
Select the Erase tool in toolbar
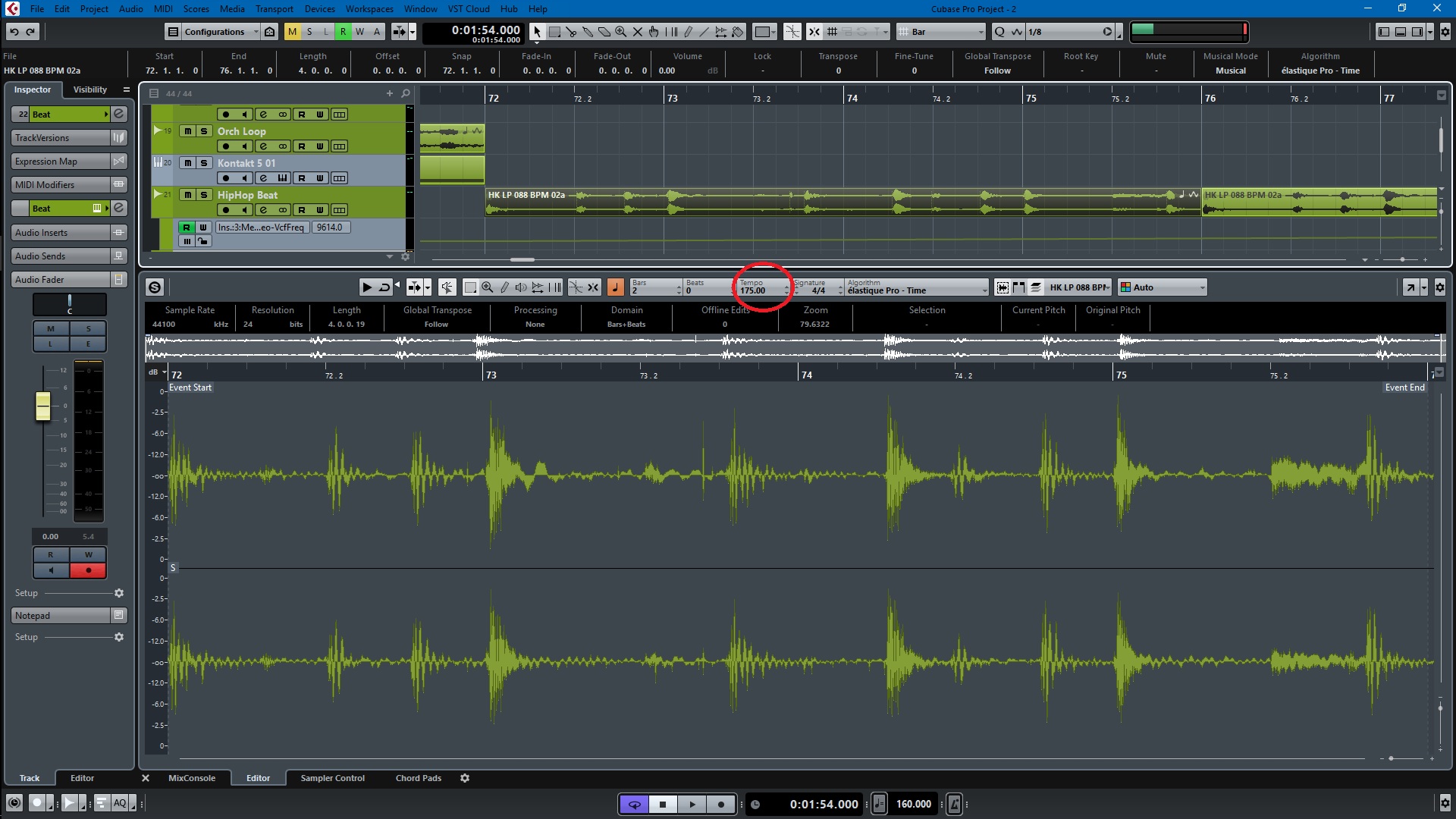pyautogui.click(x=604, y=32)
